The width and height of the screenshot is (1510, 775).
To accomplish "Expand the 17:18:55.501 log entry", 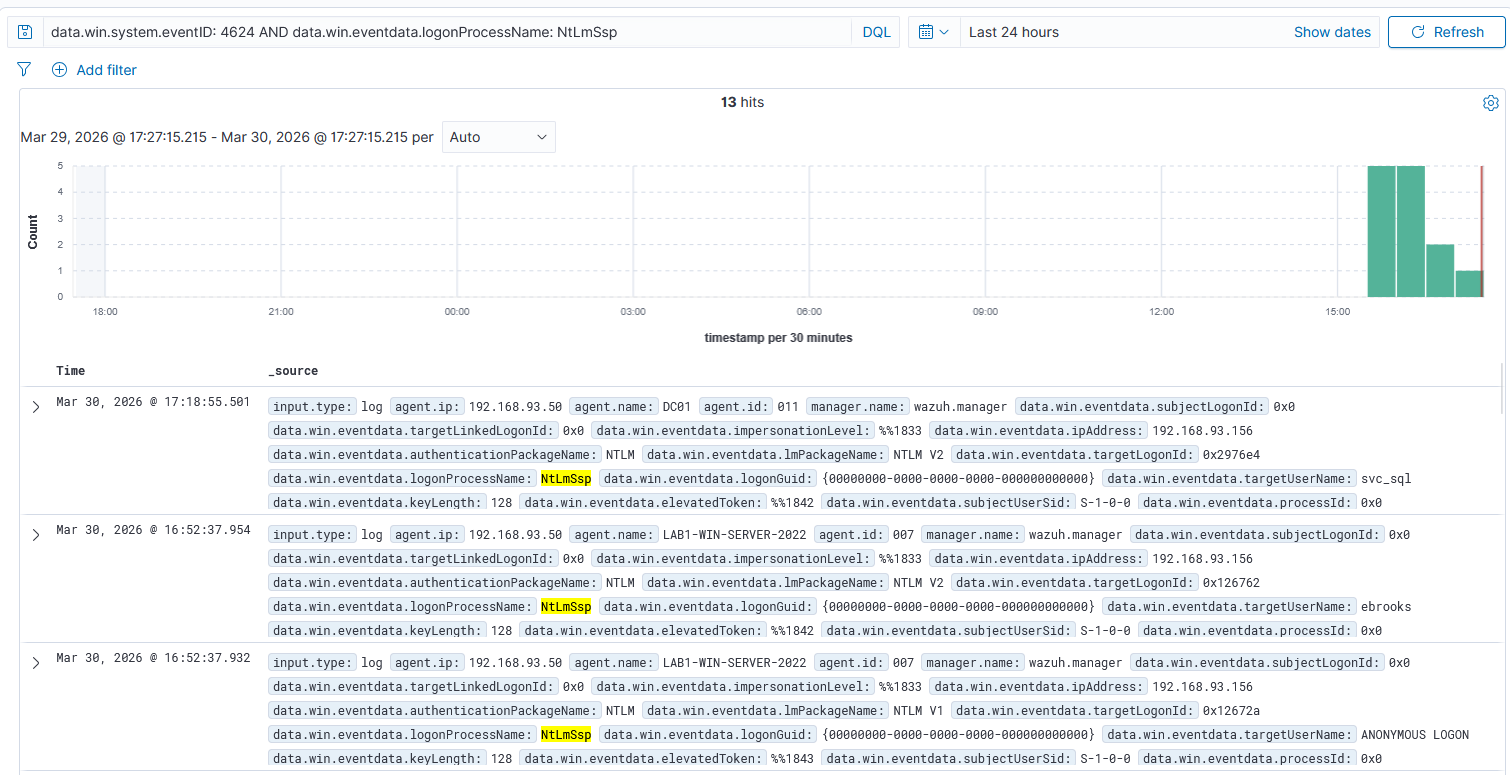I will tap(36, 407).
